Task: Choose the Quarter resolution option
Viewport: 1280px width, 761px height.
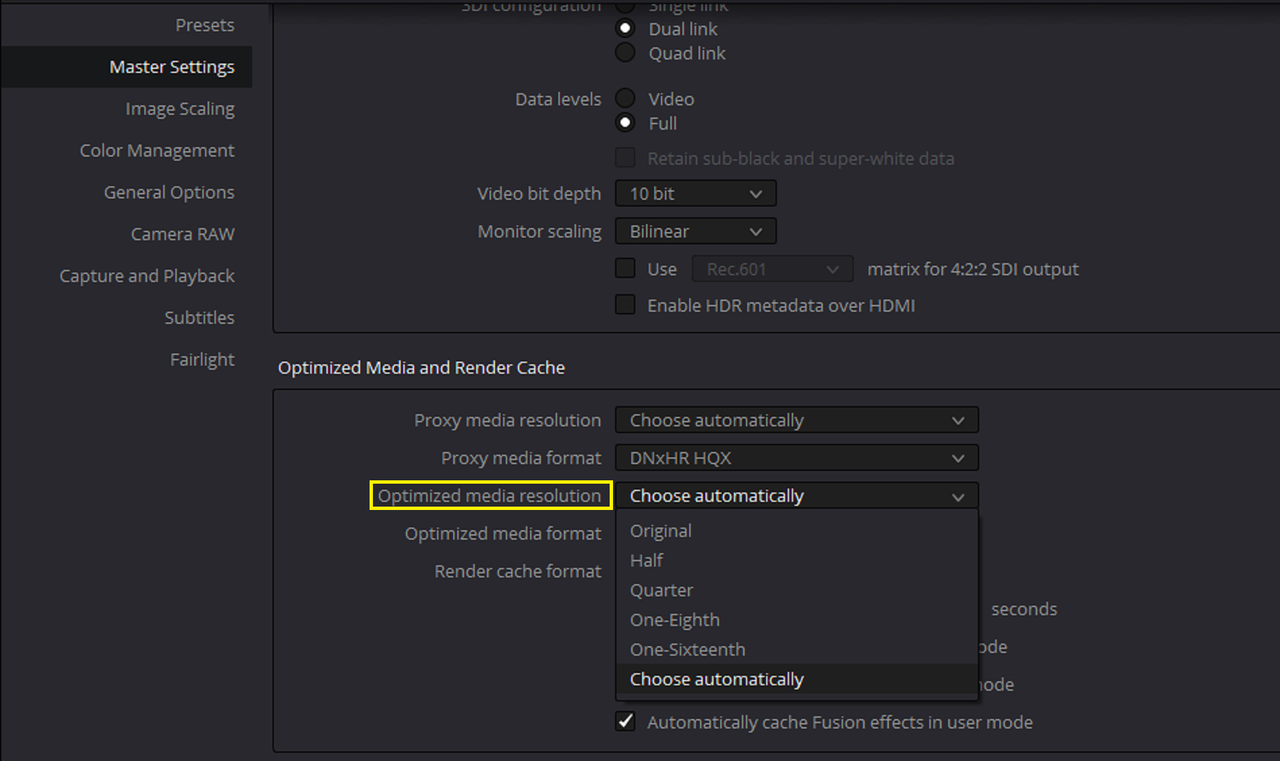Action: [x=797, y=591]
